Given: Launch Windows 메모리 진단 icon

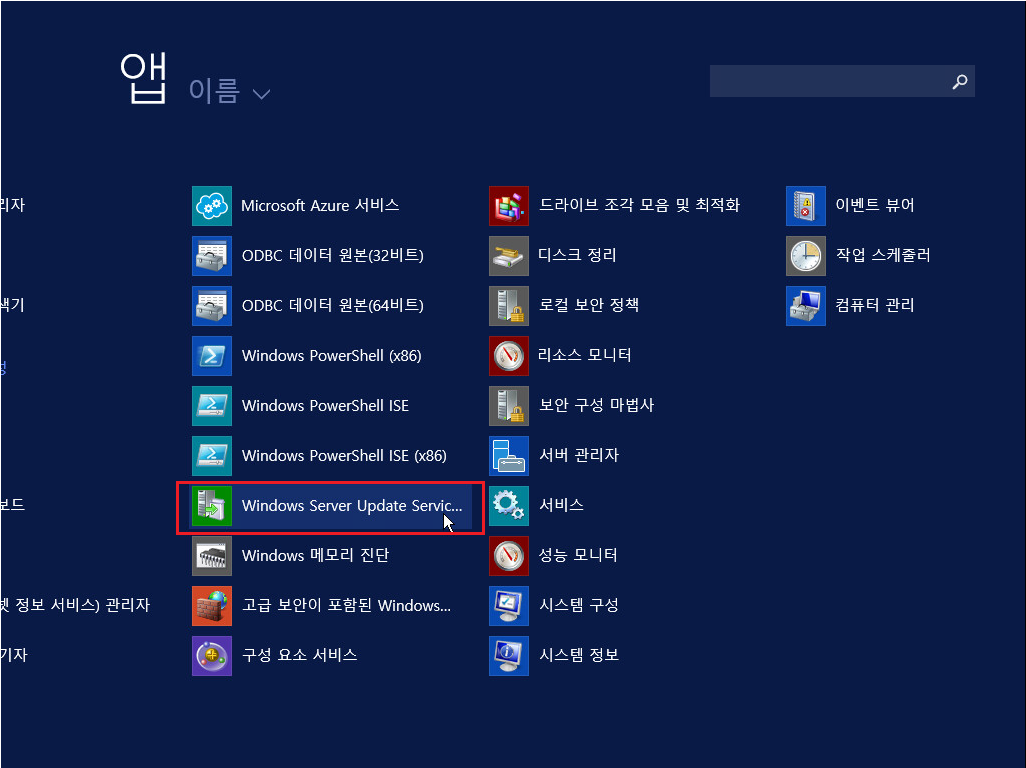Looking at the screenshot, I should tap(211, 556).
